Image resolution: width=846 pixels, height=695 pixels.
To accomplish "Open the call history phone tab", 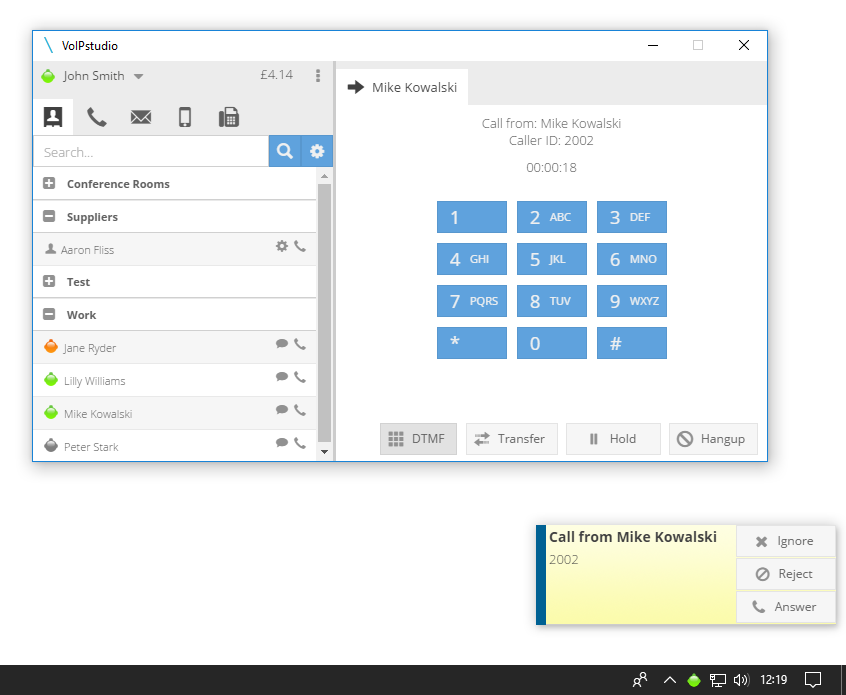I will [97, 117].
